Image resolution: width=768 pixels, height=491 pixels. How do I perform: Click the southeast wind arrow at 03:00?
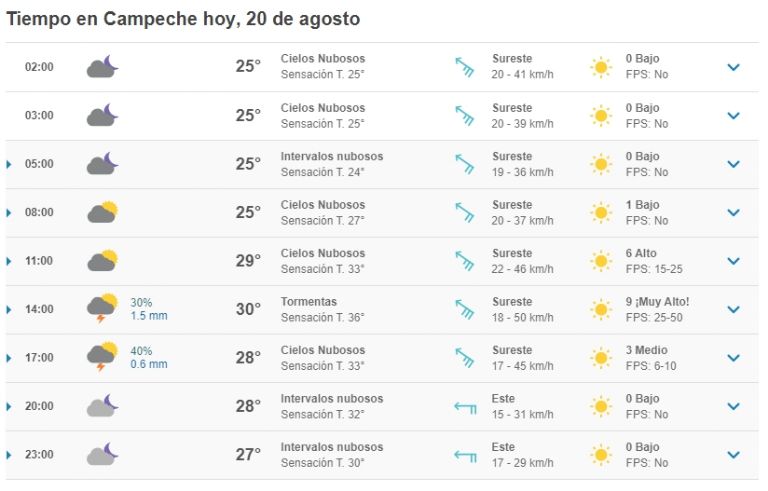point(464,116)
